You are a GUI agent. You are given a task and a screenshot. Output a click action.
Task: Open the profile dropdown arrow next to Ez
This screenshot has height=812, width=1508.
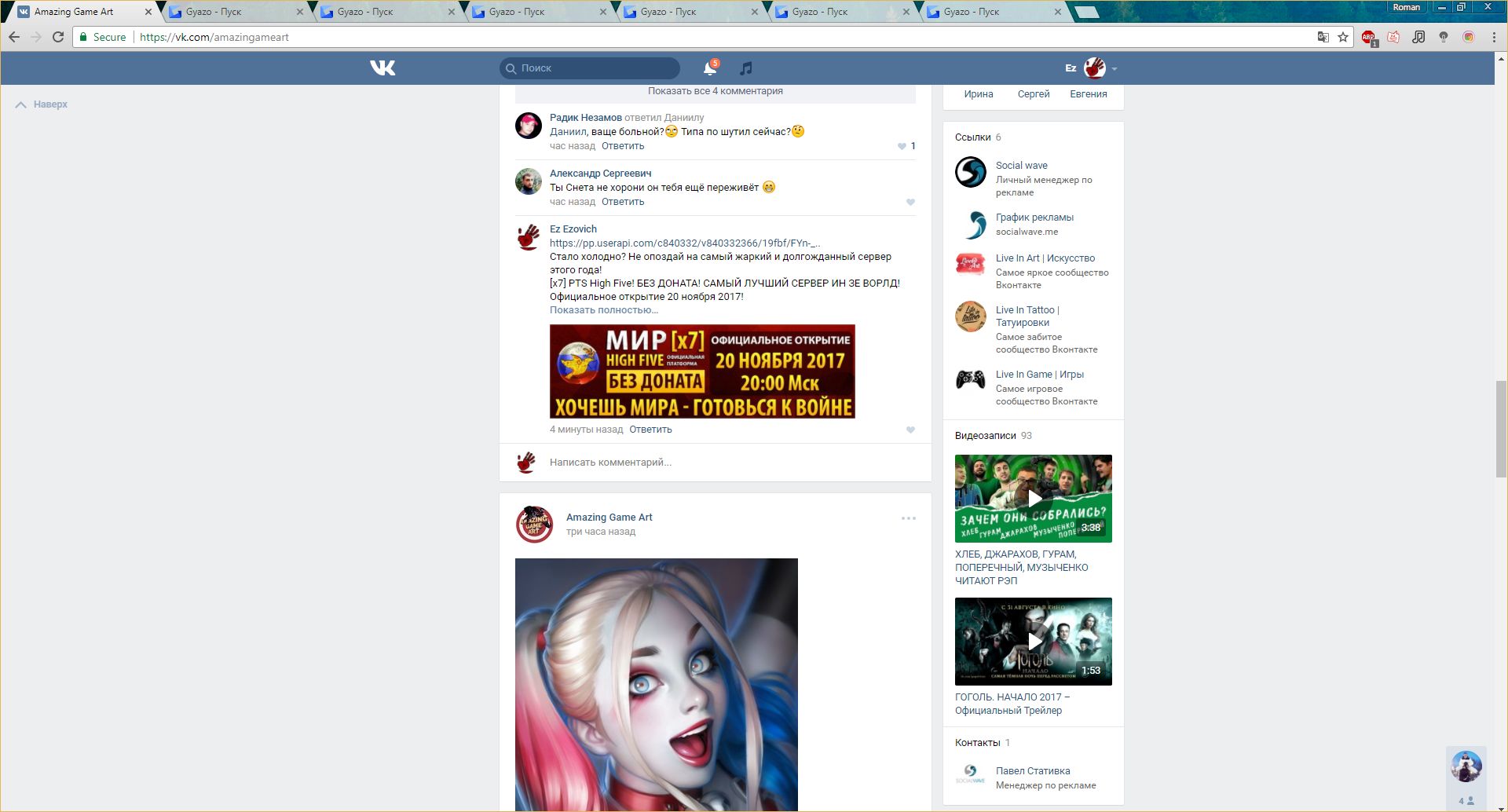[x=1115, y=69]
